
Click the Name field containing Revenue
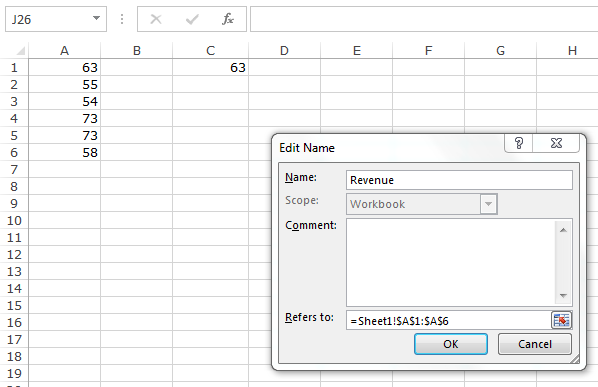point(459,180)
